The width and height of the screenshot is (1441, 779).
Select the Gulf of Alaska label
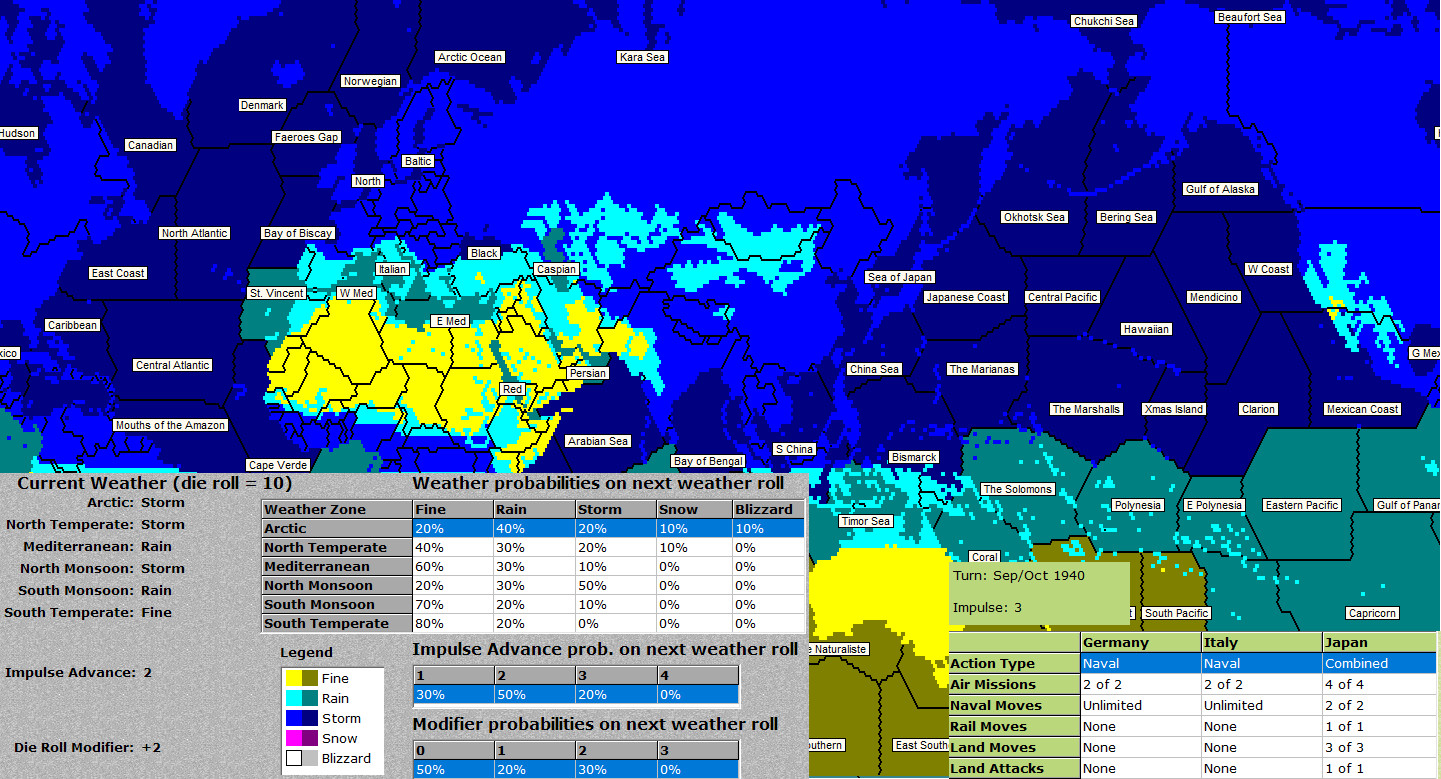coord(1220,189)
